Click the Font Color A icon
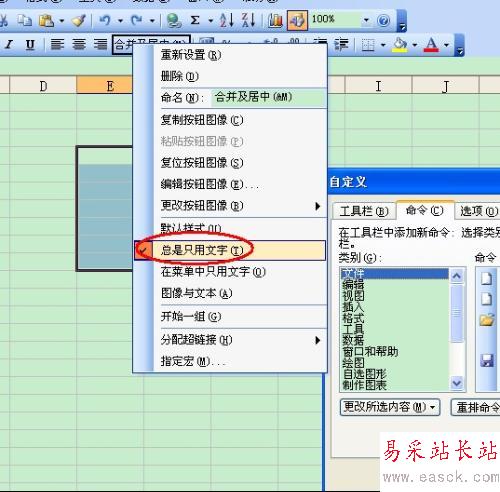The width and height of the screenshot is (500, 492). point(431,45)
